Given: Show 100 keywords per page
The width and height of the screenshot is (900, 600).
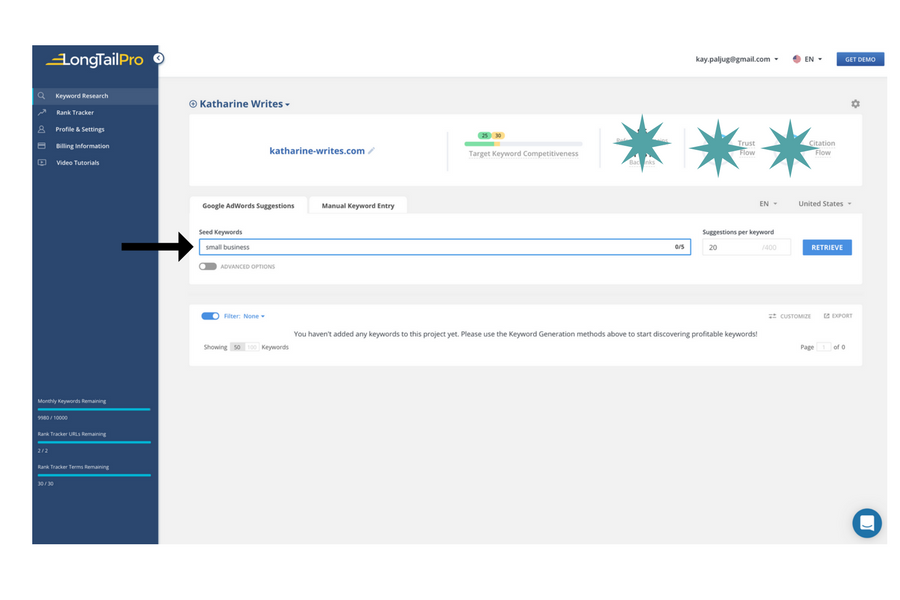Looking at the screenshot, I should [x=251, y=347].
